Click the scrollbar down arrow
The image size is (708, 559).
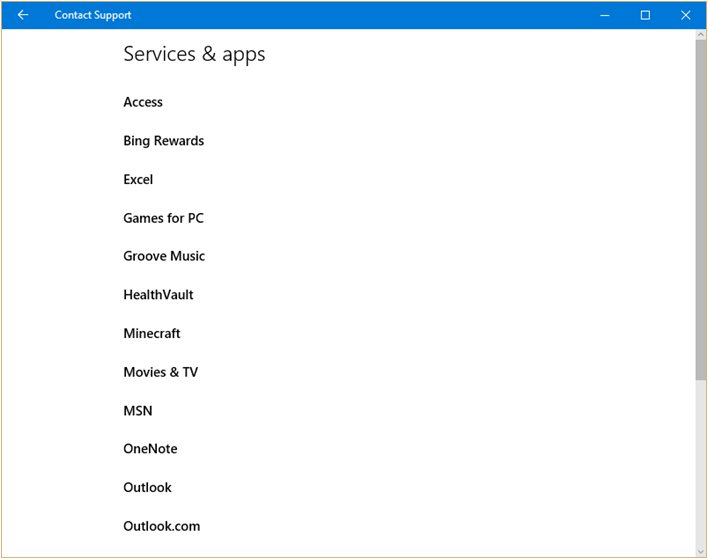coord(701,552)
